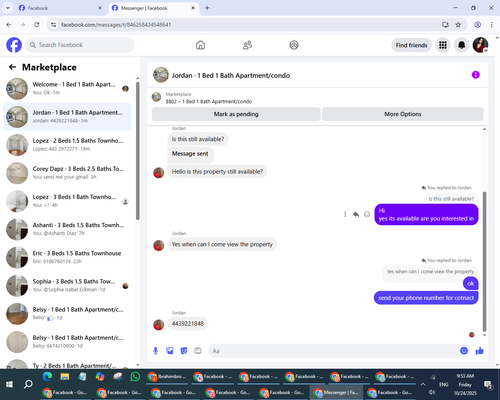Click the 'send your phone number for cotnact' bubble

point(426,298)
